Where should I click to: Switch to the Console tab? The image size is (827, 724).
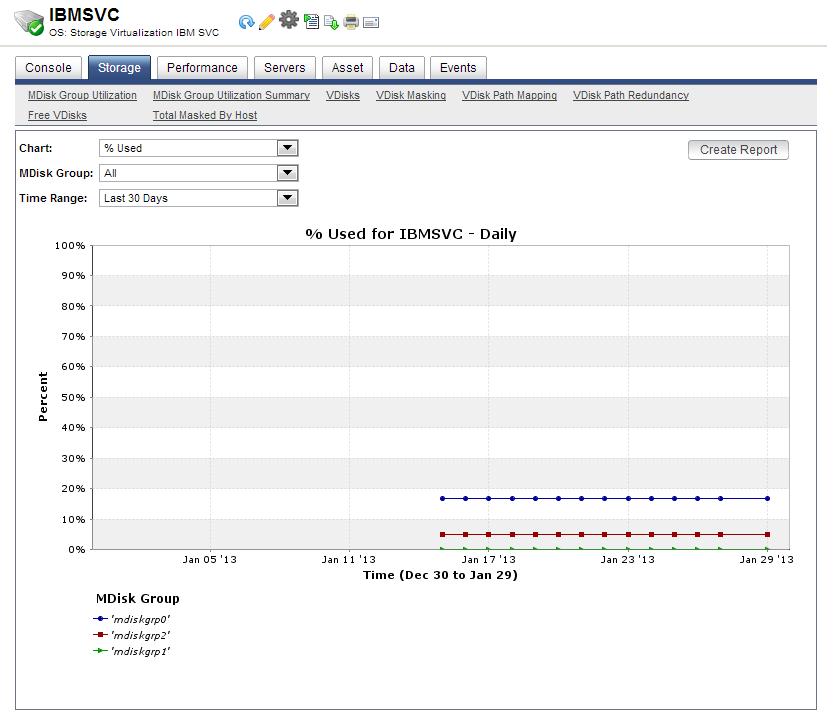(x=48, y=67)
